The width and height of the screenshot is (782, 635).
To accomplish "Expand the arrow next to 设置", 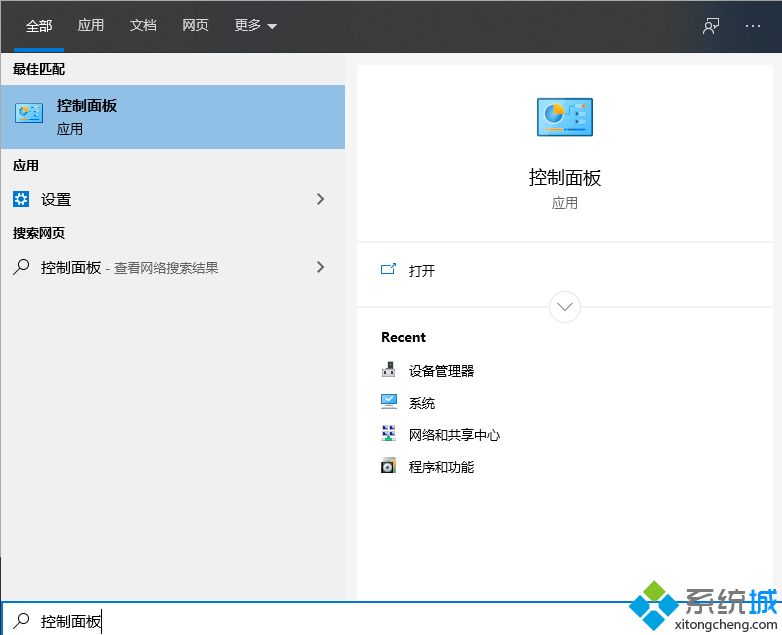I will coord(320,199).
